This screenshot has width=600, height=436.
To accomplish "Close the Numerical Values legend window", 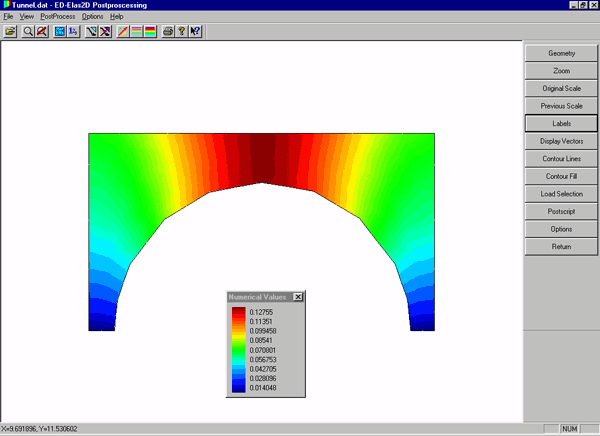I will click(298, 297).
